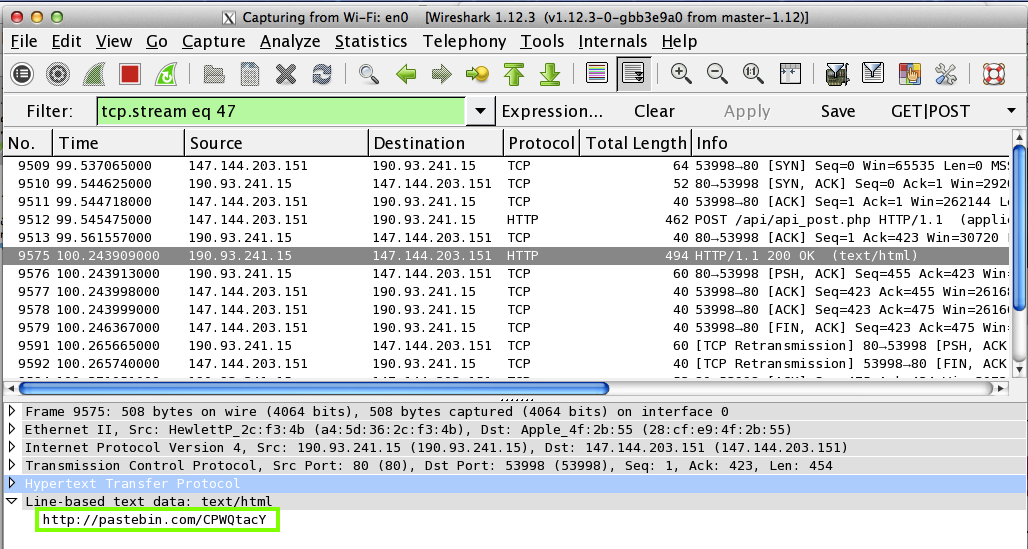The height and width of the screenshot is (549, 1028).
Task: Open the capture interfaces list icon
Action: coord(22,74)
